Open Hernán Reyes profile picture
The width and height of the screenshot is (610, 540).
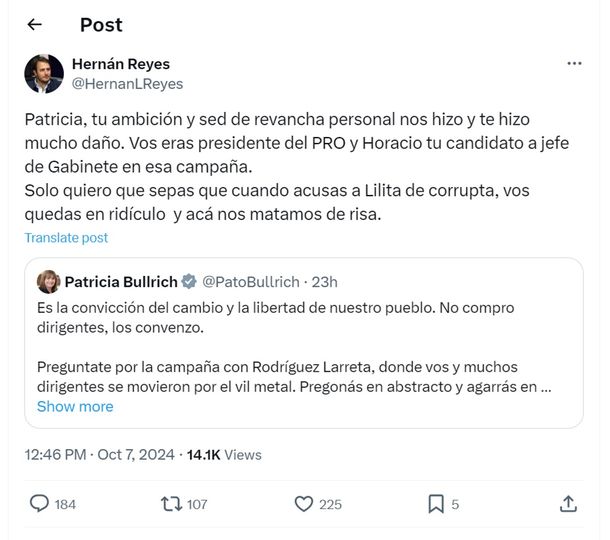pyautogui.click(x=44, y=74)
